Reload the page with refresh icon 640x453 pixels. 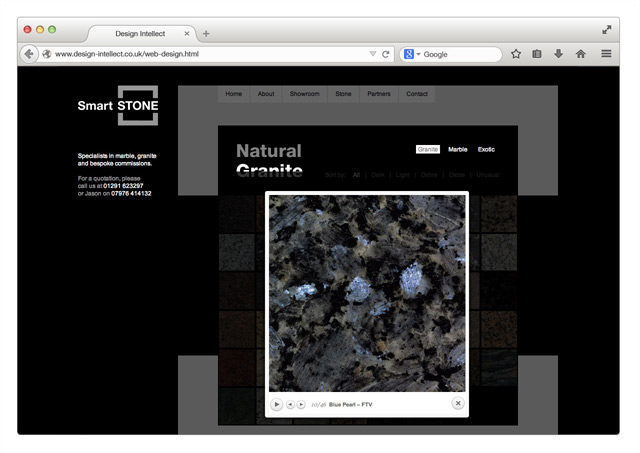coord(386,54)
